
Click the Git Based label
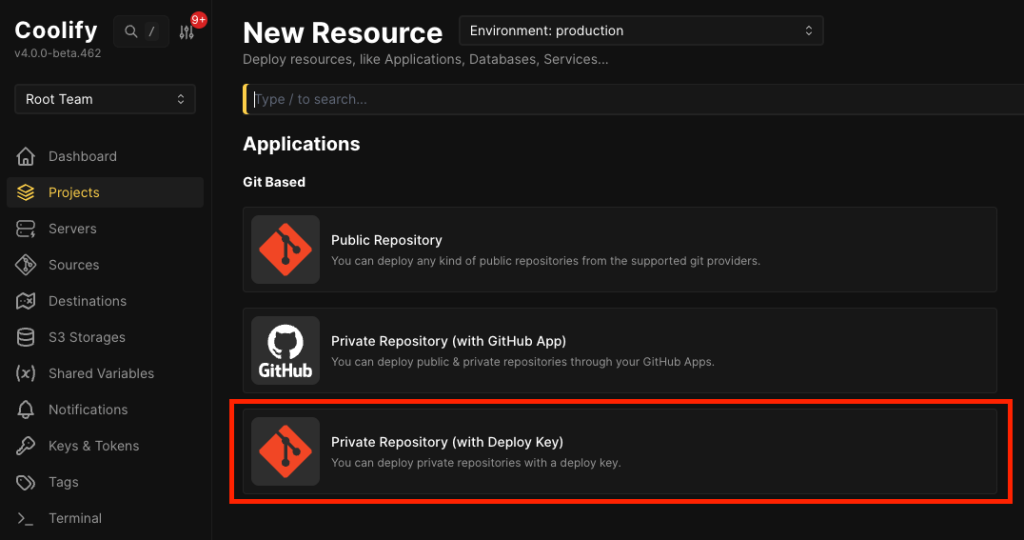click(x=274, y=182)
